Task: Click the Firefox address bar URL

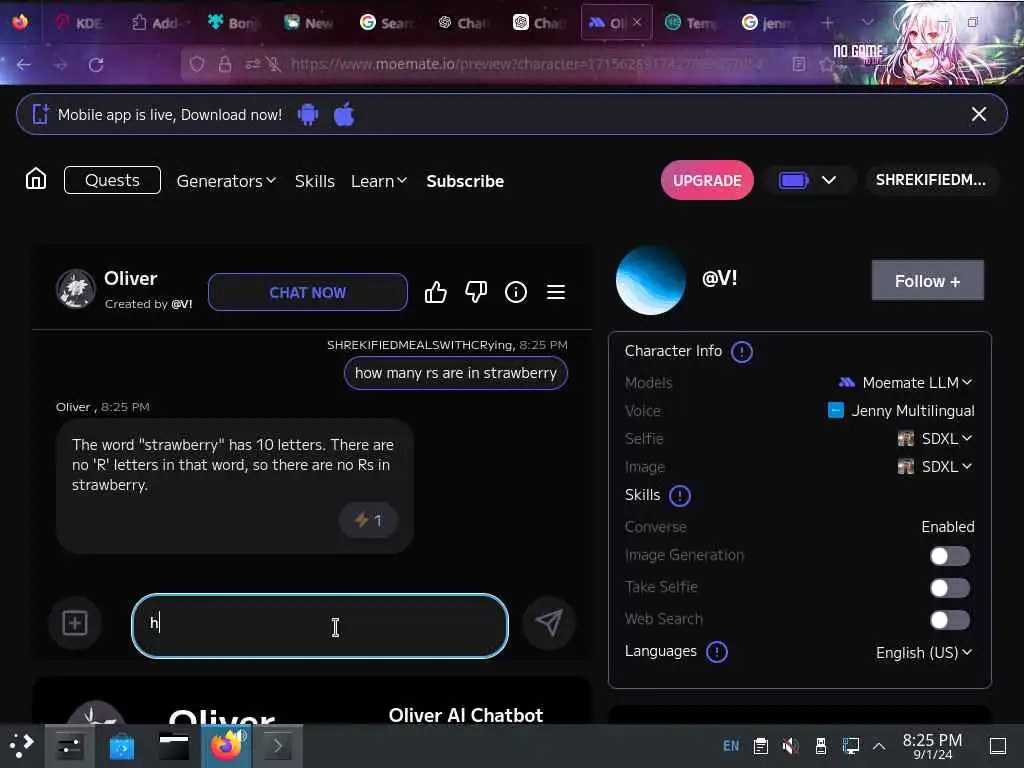Action: (x=526, y=64)
